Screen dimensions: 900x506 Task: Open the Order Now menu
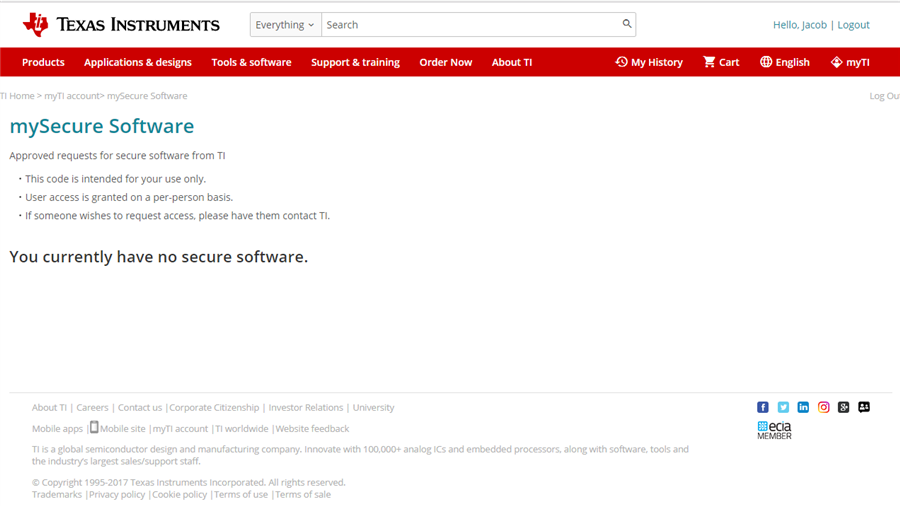(445, 62)
